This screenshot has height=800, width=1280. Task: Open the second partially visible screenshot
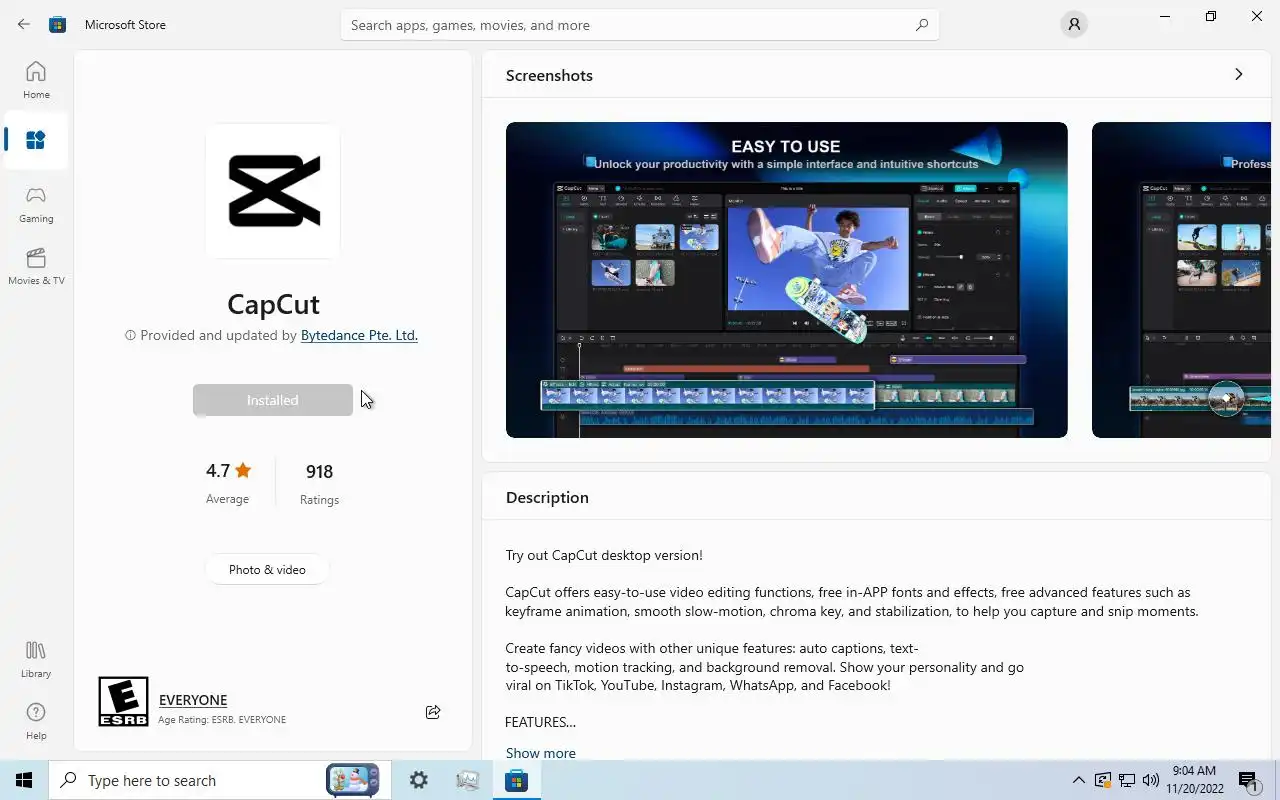[1181, 280]
